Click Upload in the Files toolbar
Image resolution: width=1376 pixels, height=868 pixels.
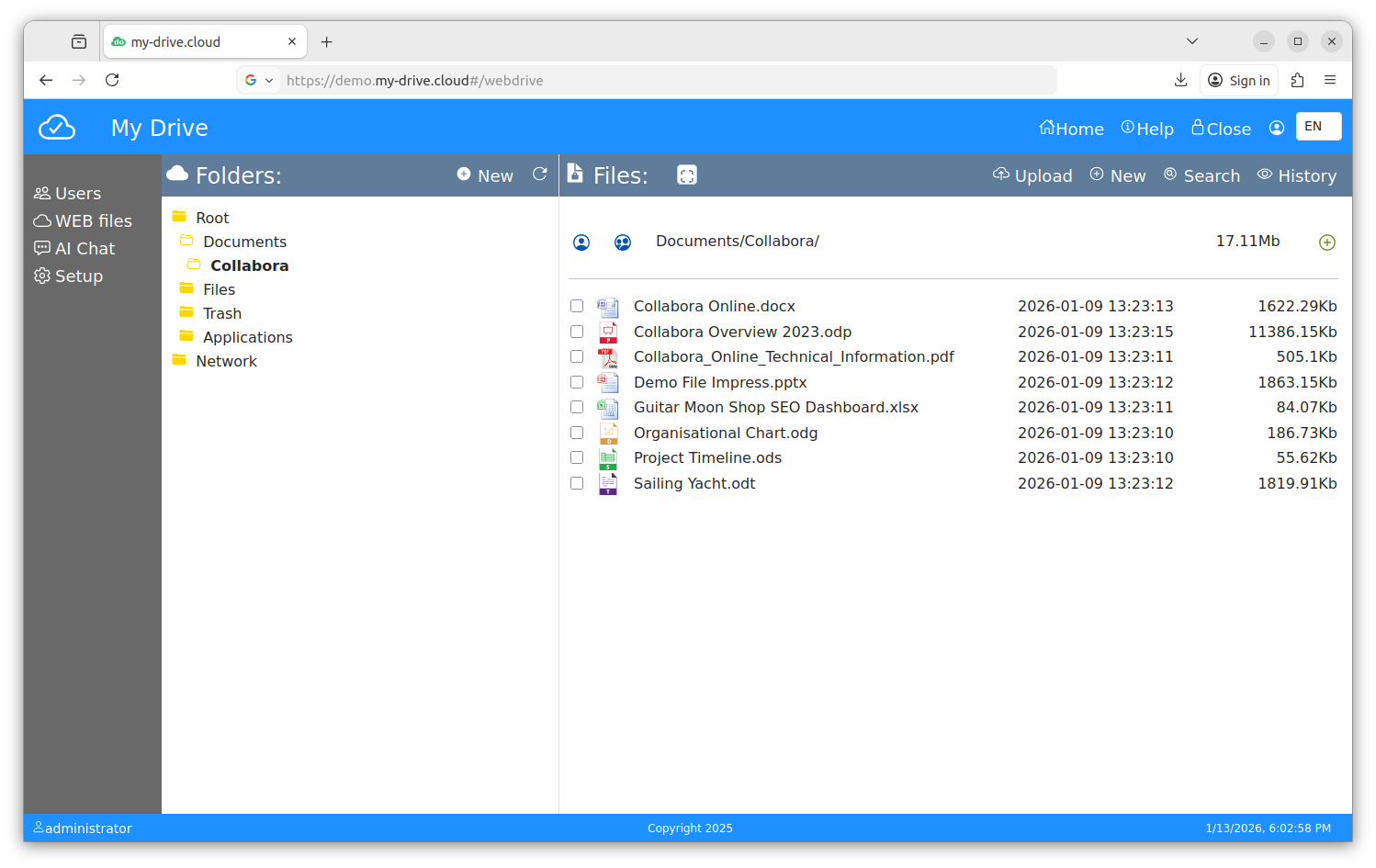click(x=1032, y=175)
